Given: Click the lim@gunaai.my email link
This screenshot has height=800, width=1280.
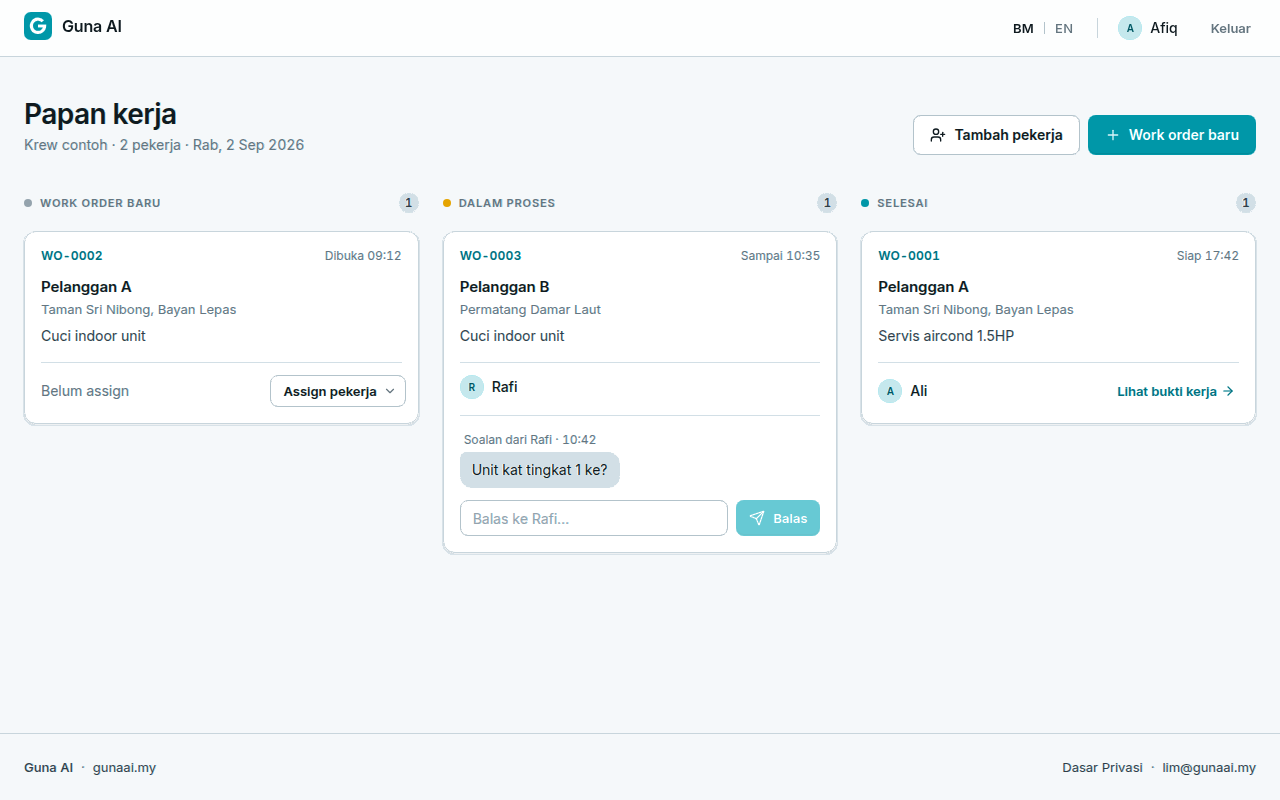Looking at the screenshot, I should [x=1209, y=768].
